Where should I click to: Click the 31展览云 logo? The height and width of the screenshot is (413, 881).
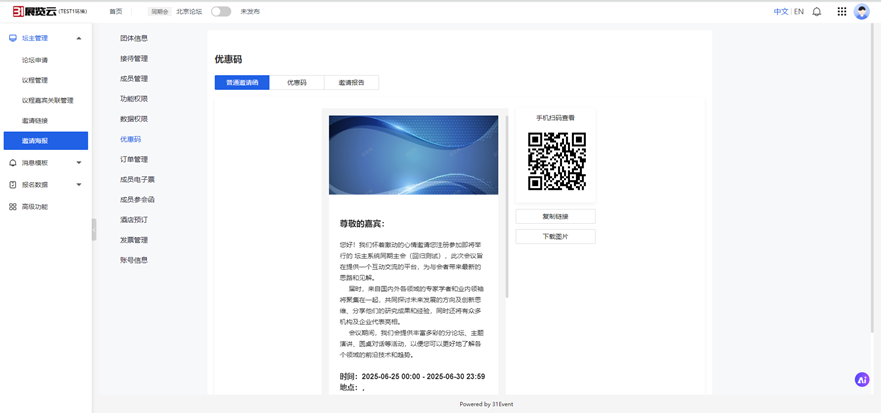(35, 11)
